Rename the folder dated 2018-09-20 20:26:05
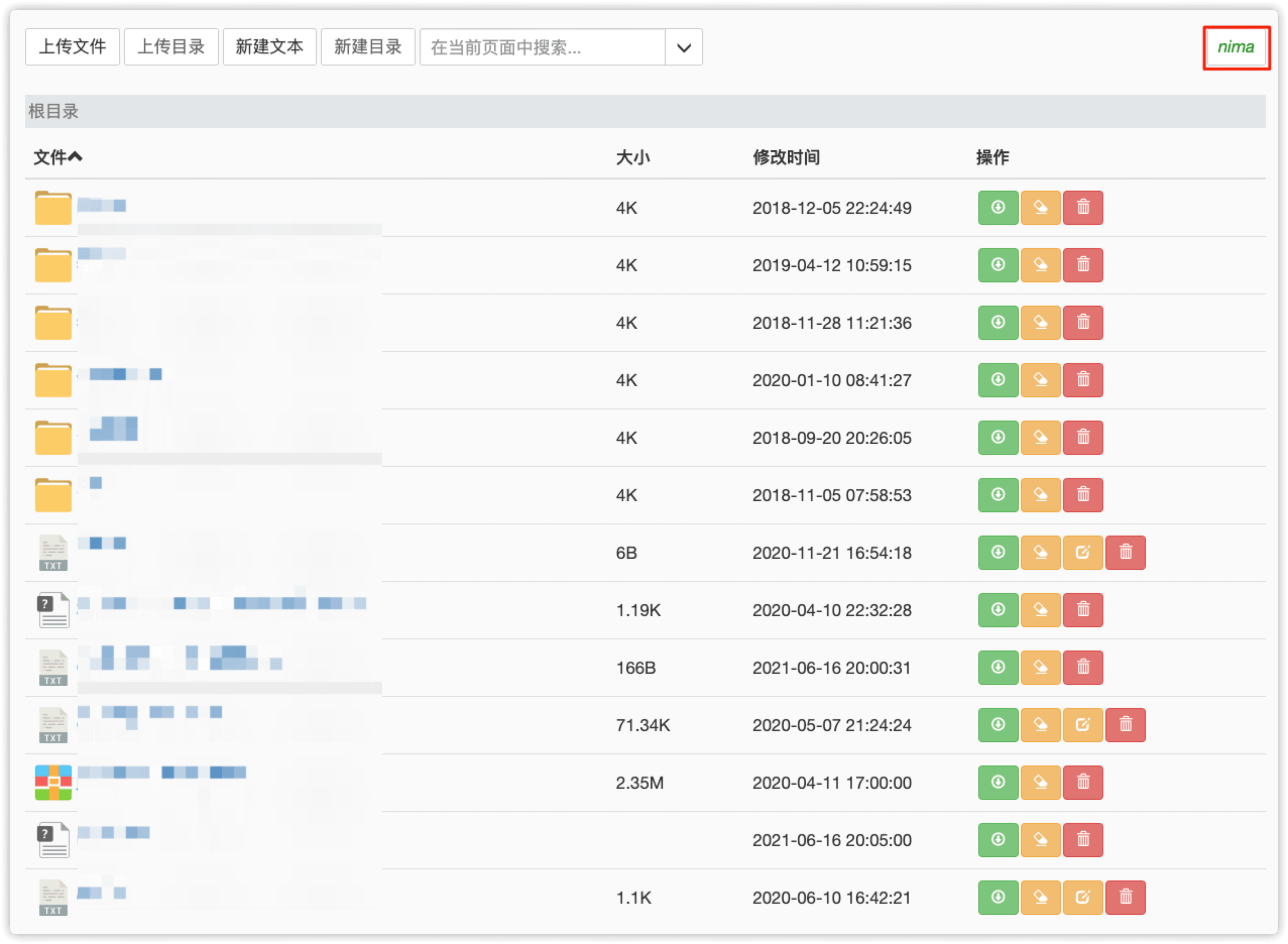Screen dimensions: 1288x944 [1040, 438]
